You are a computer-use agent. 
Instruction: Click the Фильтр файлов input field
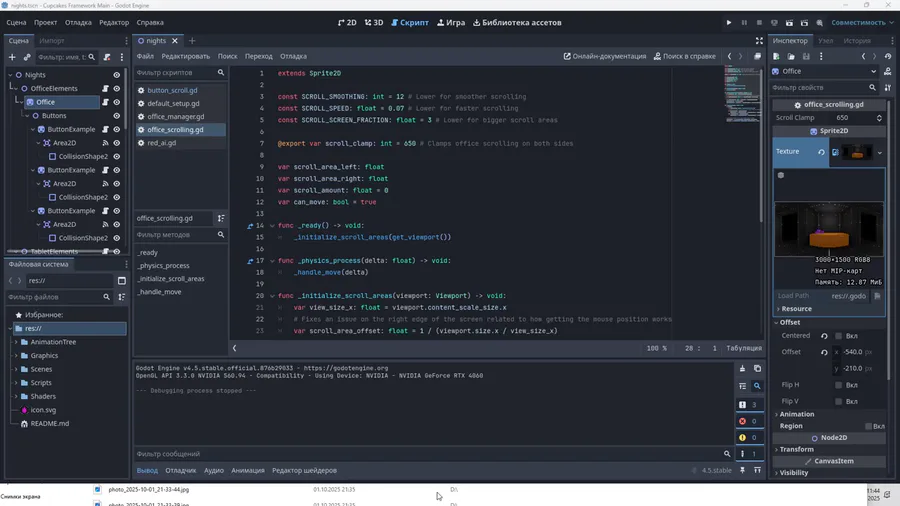[x=53, y=297]
